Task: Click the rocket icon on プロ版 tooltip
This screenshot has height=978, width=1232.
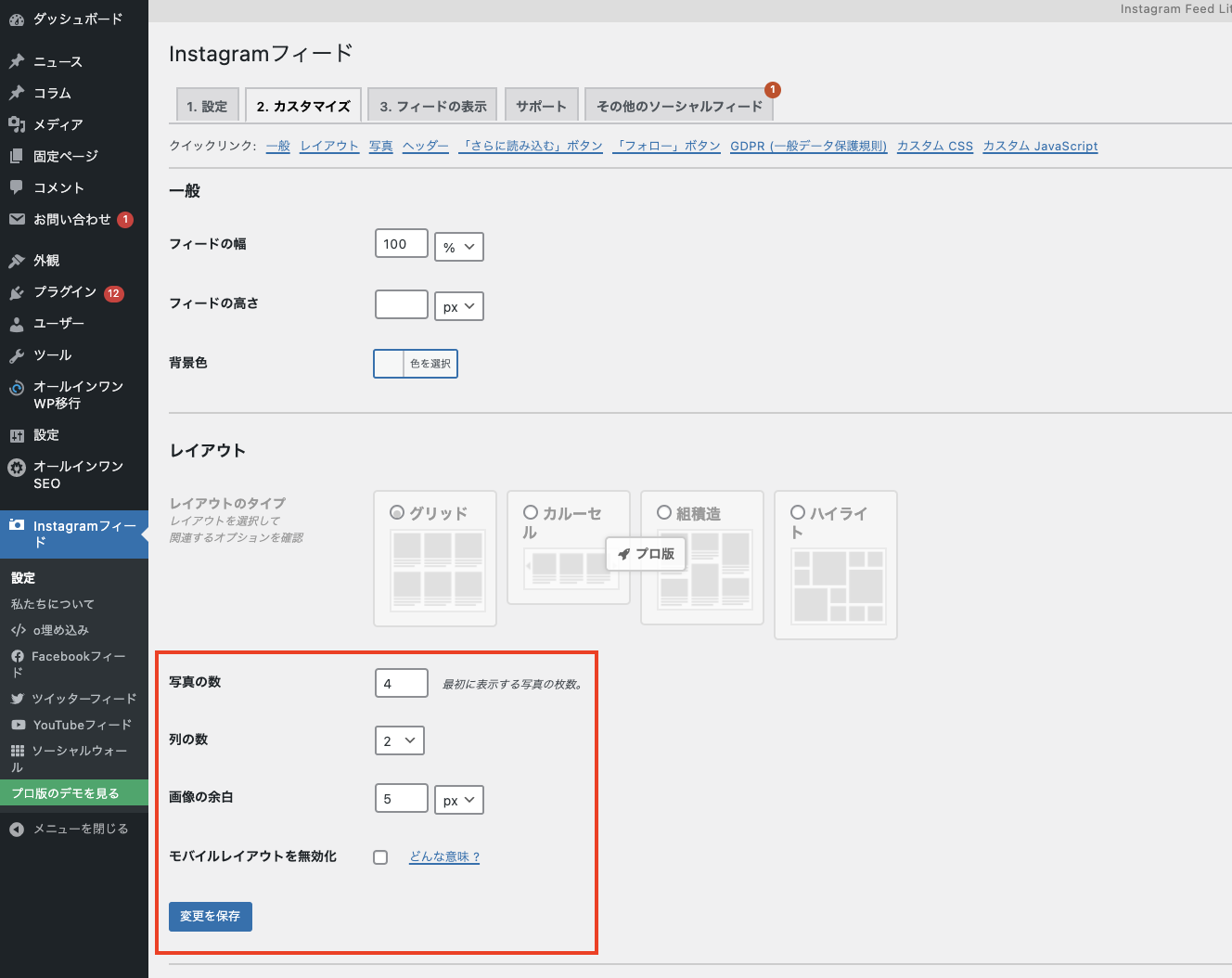Action: 624,554
